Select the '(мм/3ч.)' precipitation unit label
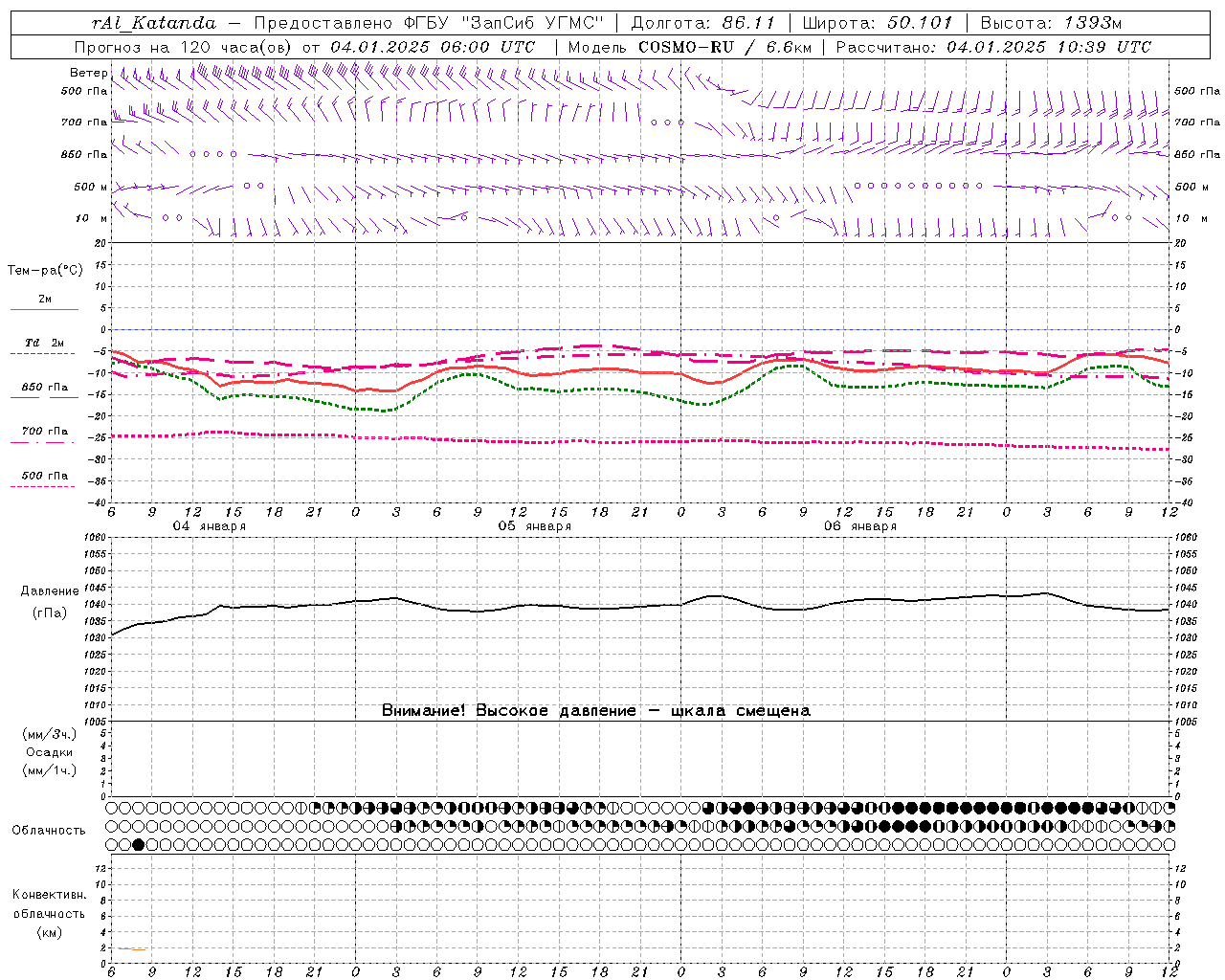The width and height of the screenshot is (1225, 980). [x=50, y=735]
